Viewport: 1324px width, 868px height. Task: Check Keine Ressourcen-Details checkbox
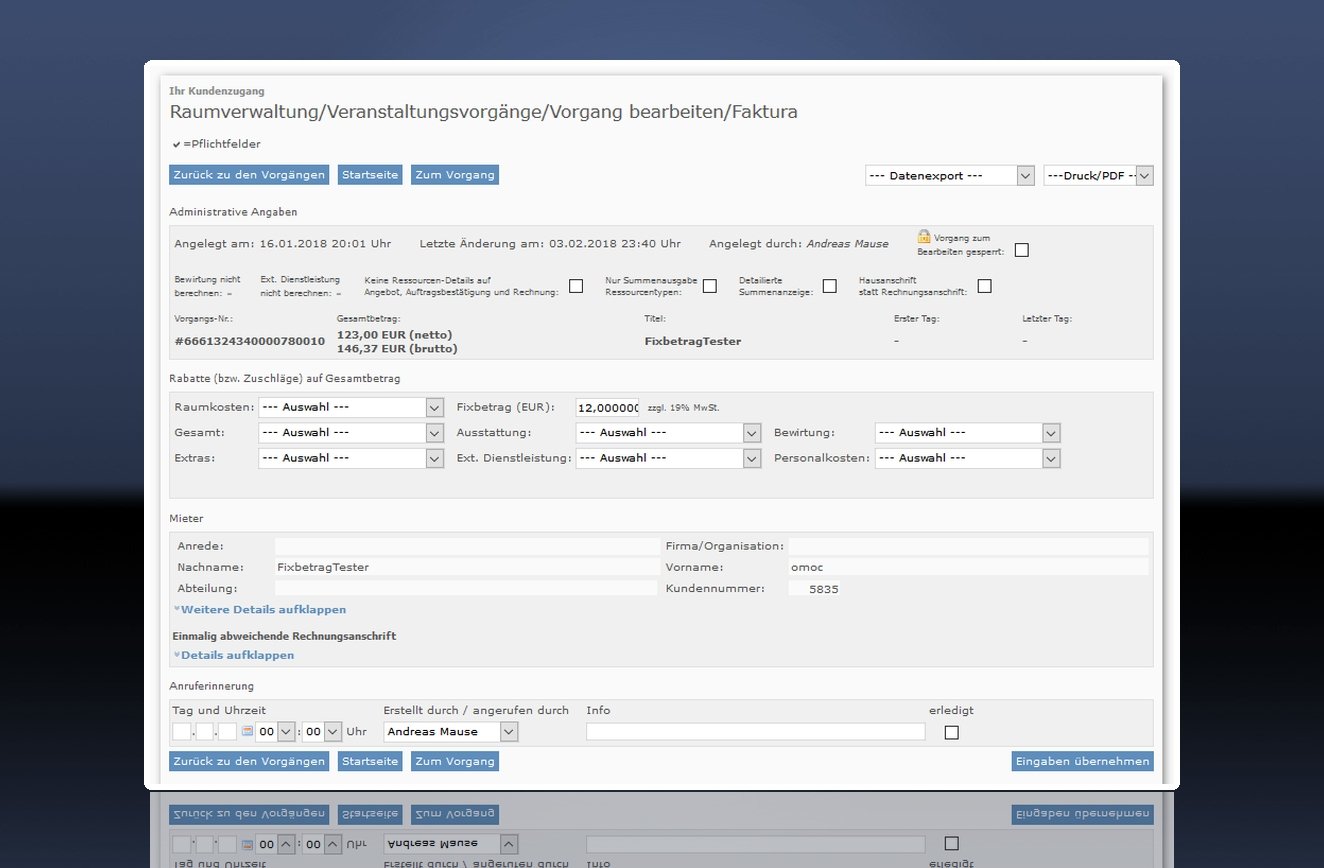[x=576, y=286]
